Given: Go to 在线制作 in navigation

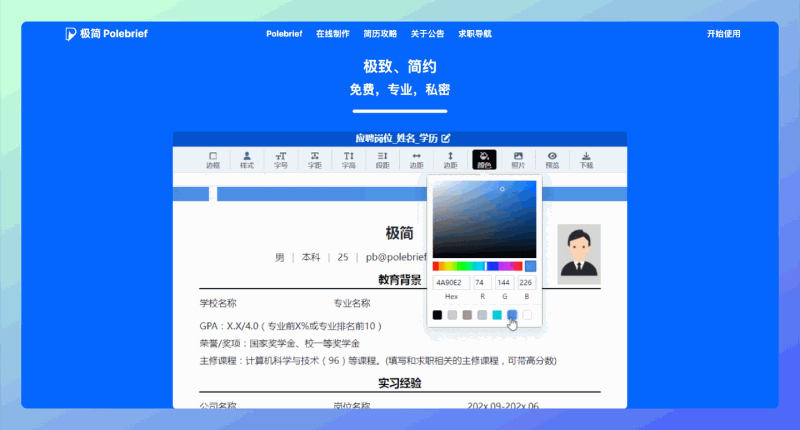Looking at the screenshot, I should pos(333,34).
